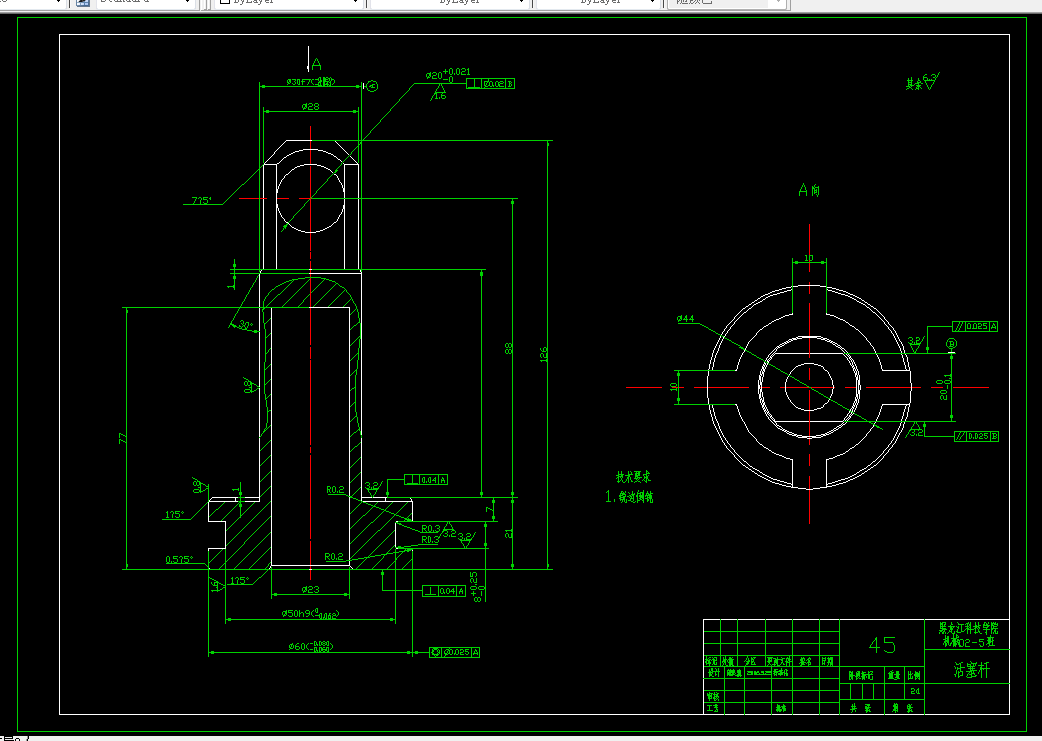Viewport: 1042px width, 741px height.
Task: Select the parallelism frame 0.025 B
Action: [976, 437]
